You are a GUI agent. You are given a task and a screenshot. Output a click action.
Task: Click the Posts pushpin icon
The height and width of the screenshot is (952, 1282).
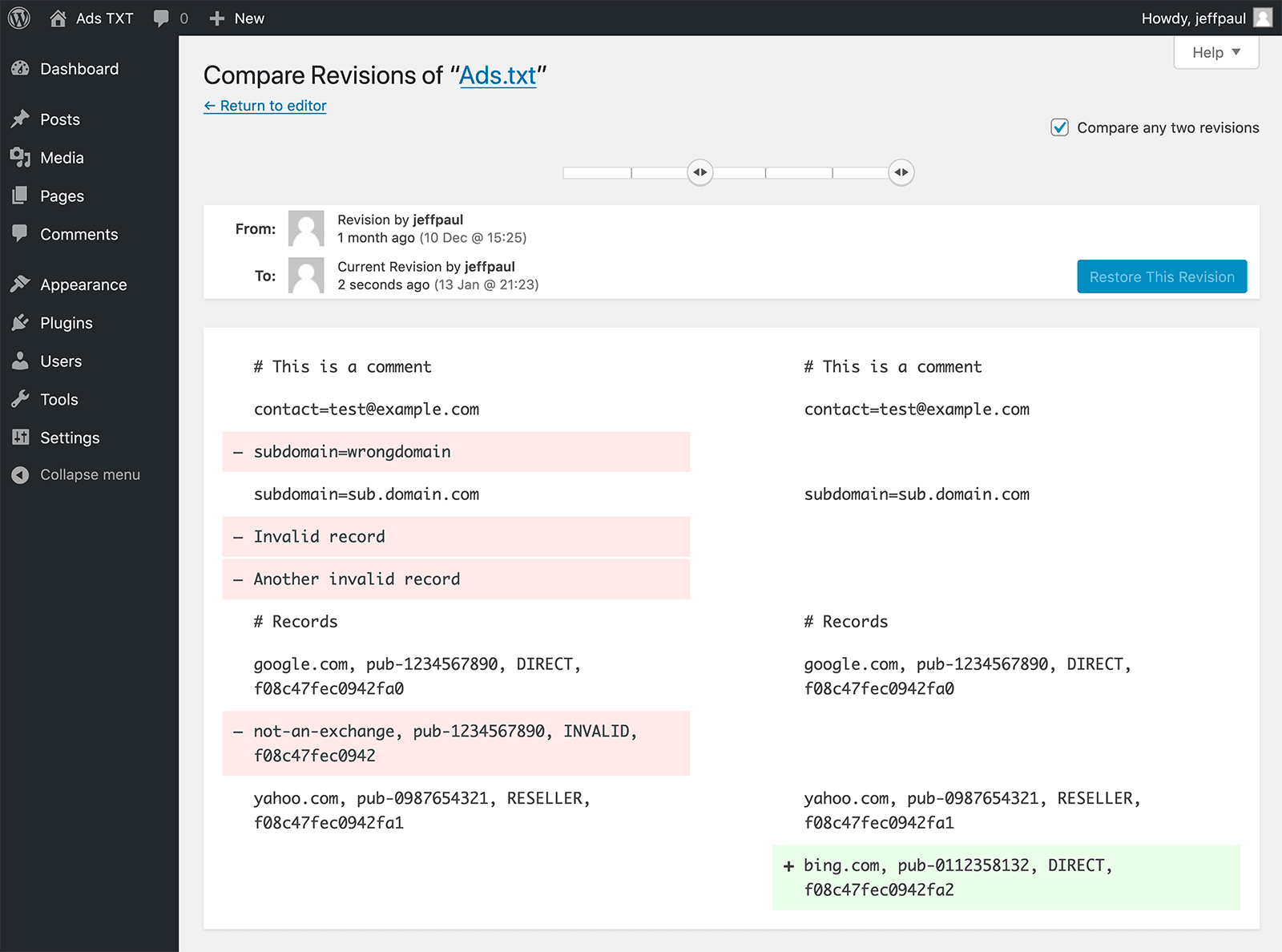(x=20, y=119)
